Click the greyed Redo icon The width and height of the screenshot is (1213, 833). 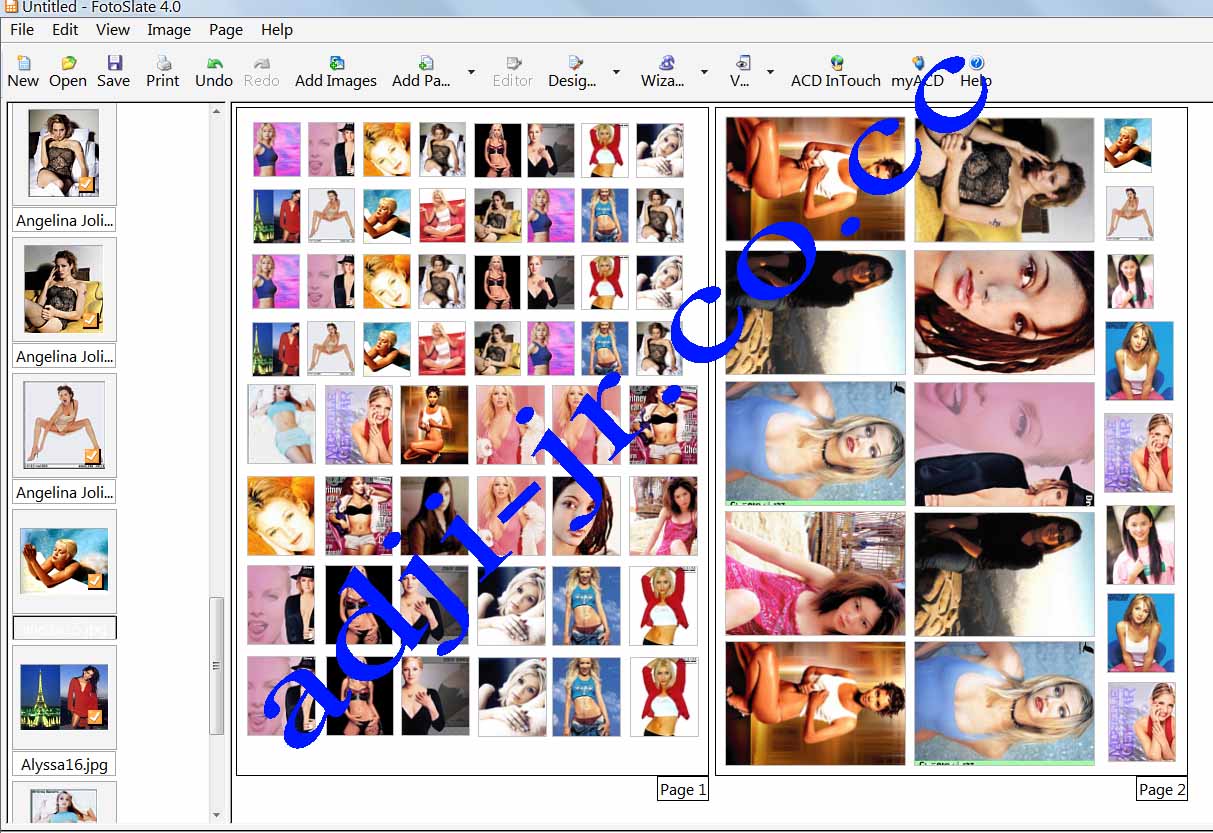coord(262,72)
